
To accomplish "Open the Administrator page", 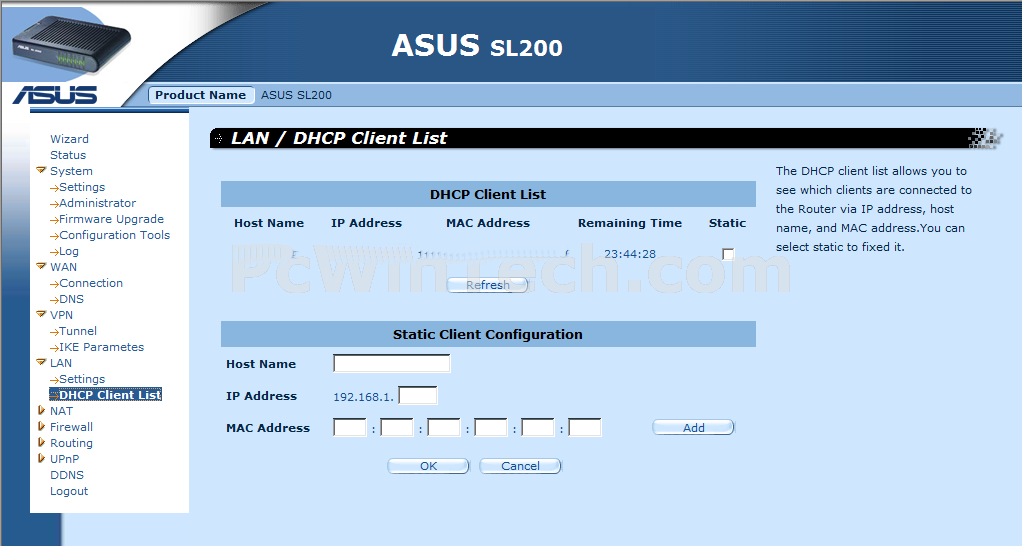I will [97, 203].
